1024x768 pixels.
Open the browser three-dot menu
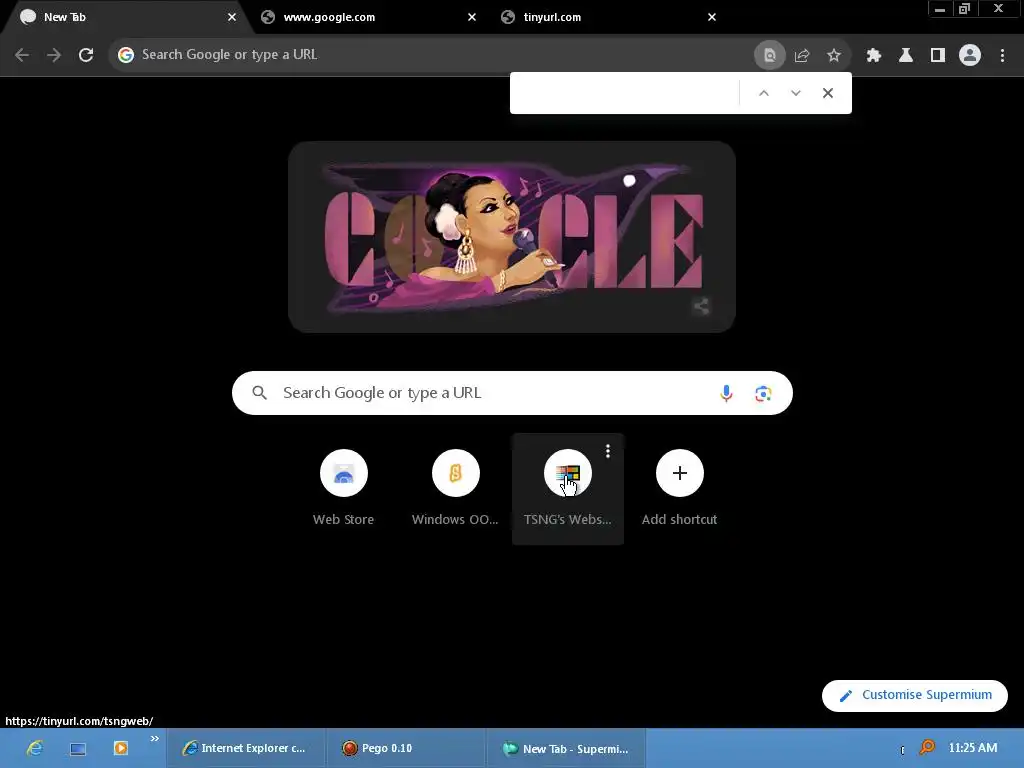click(x=1002, y=56)
